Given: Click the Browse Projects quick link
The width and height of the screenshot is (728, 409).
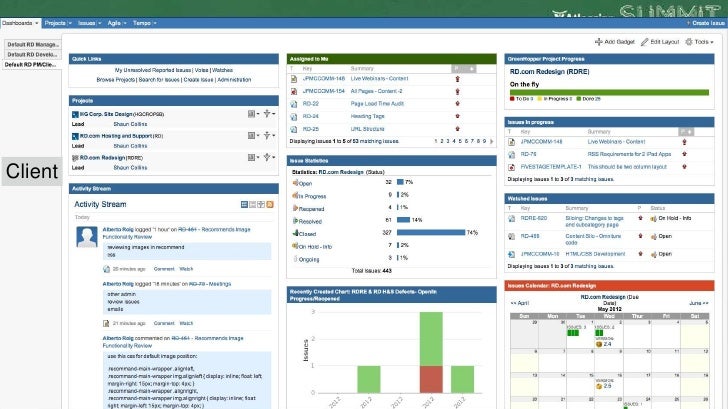Looking at the screenshot, I should click(x=116, y=80).
